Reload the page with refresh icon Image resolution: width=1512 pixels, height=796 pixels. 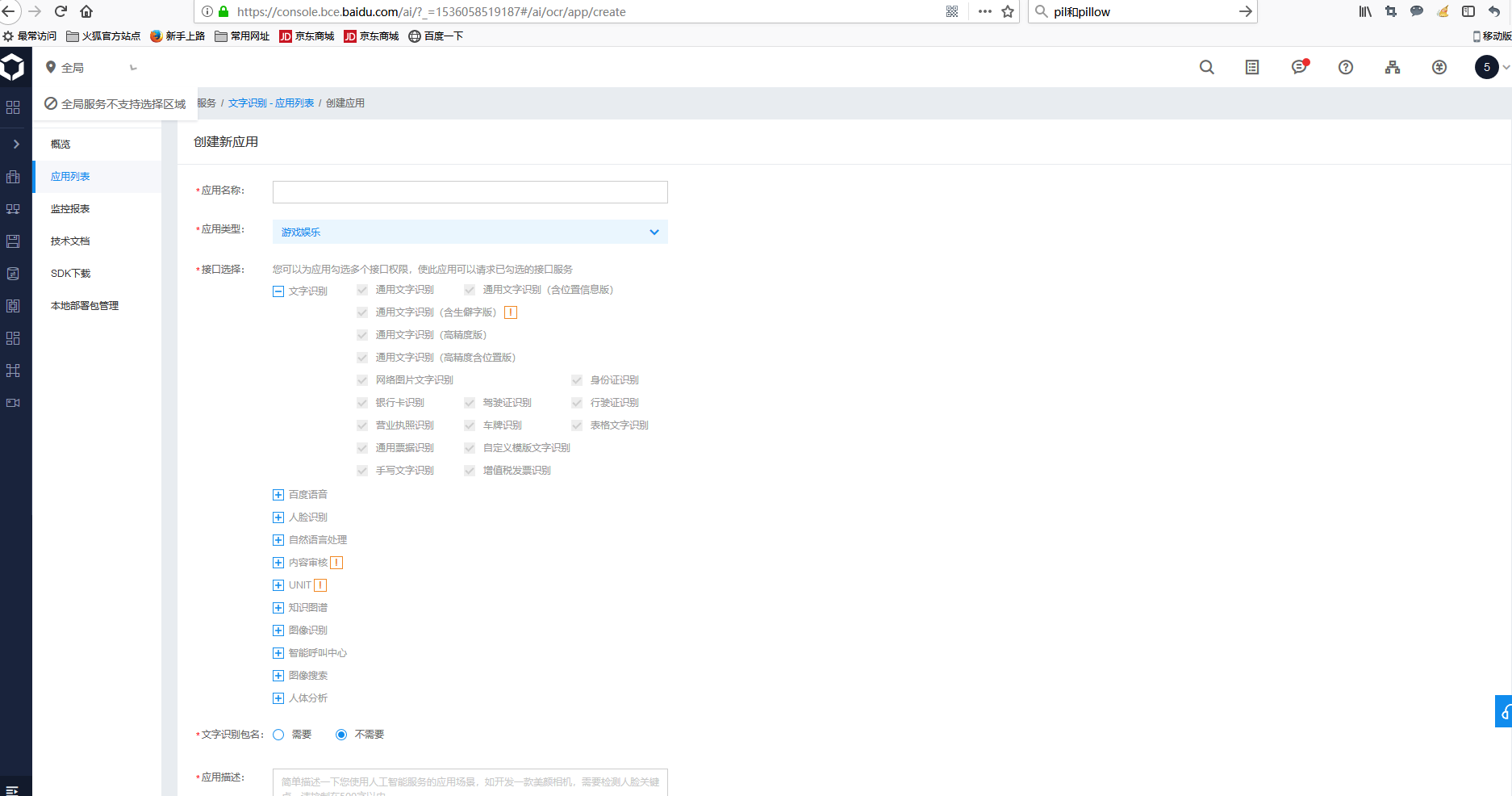61,11
